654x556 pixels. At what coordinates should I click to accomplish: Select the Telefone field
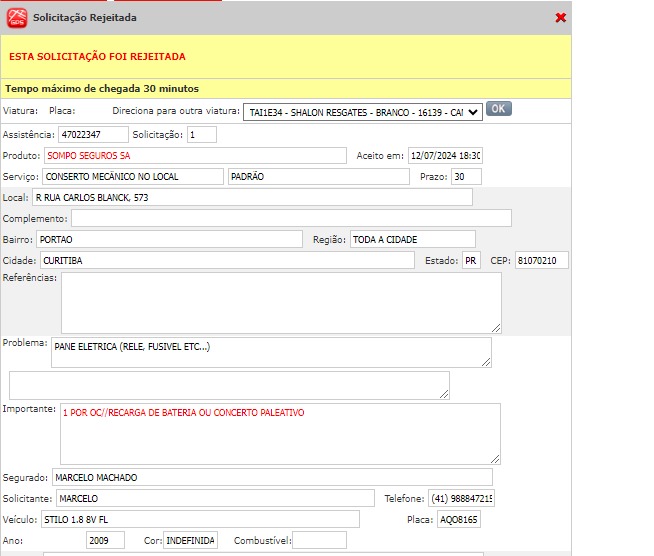coord(461,498)
